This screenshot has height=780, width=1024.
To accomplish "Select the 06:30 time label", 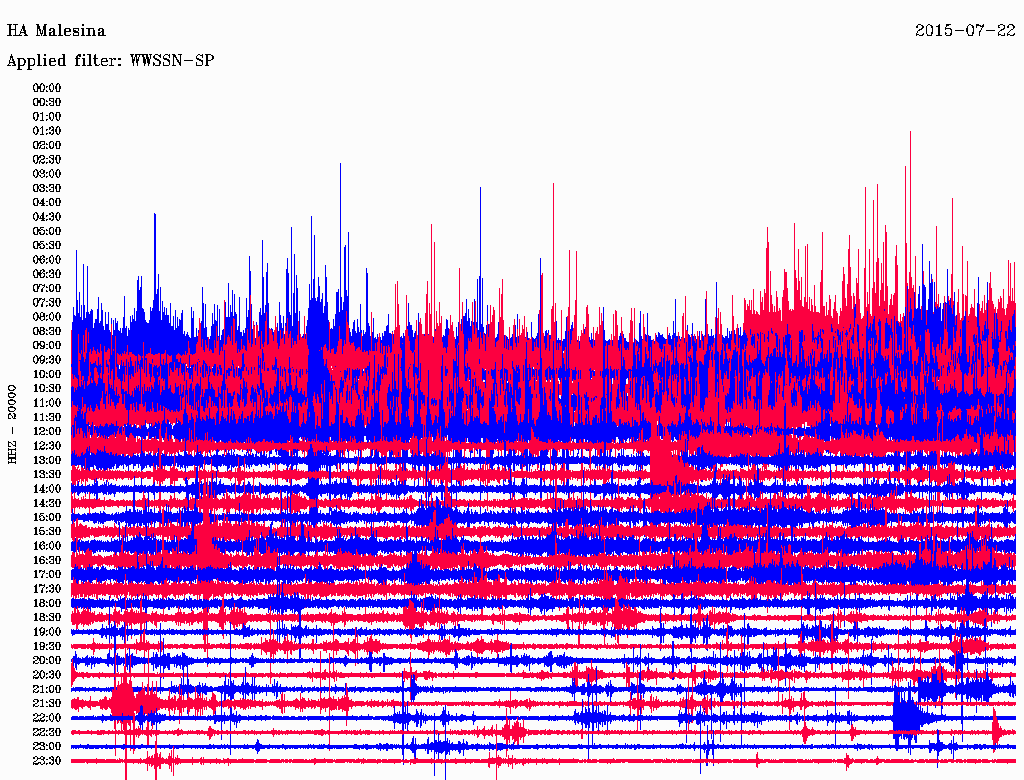I will pyautogui.click(x=47, y=274).
